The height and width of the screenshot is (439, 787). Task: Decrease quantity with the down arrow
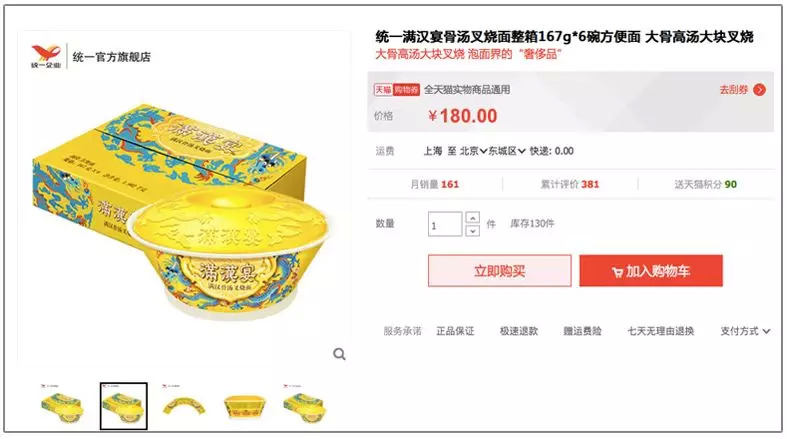472,231
